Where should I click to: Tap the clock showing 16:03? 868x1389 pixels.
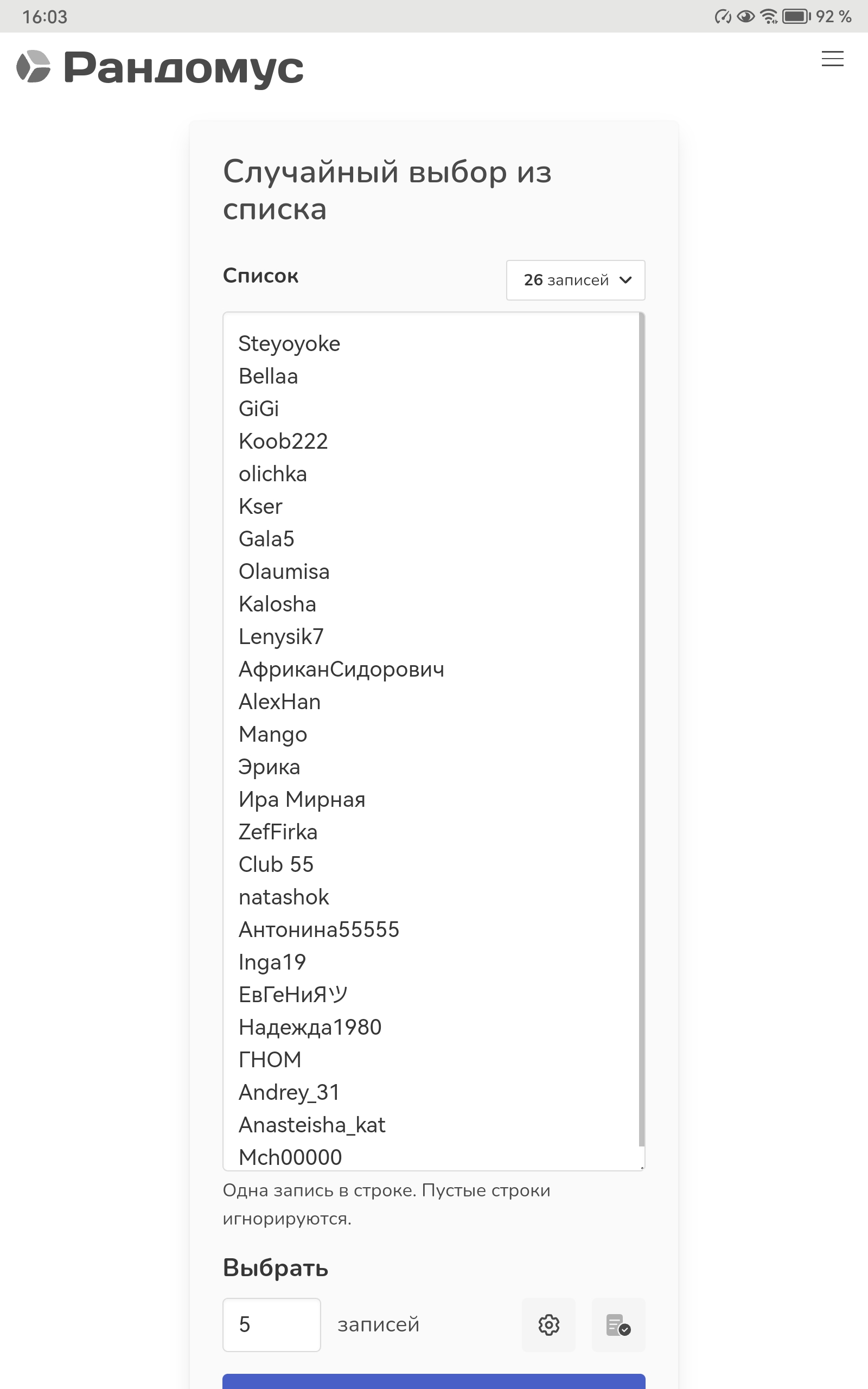tap(45, 17)
